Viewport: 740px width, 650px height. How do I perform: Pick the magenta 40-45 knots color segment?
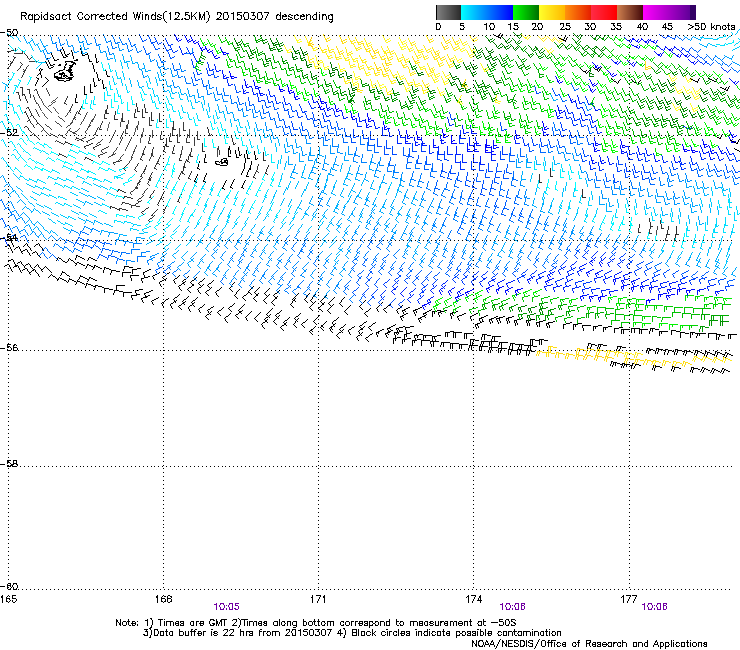point(656,12)
